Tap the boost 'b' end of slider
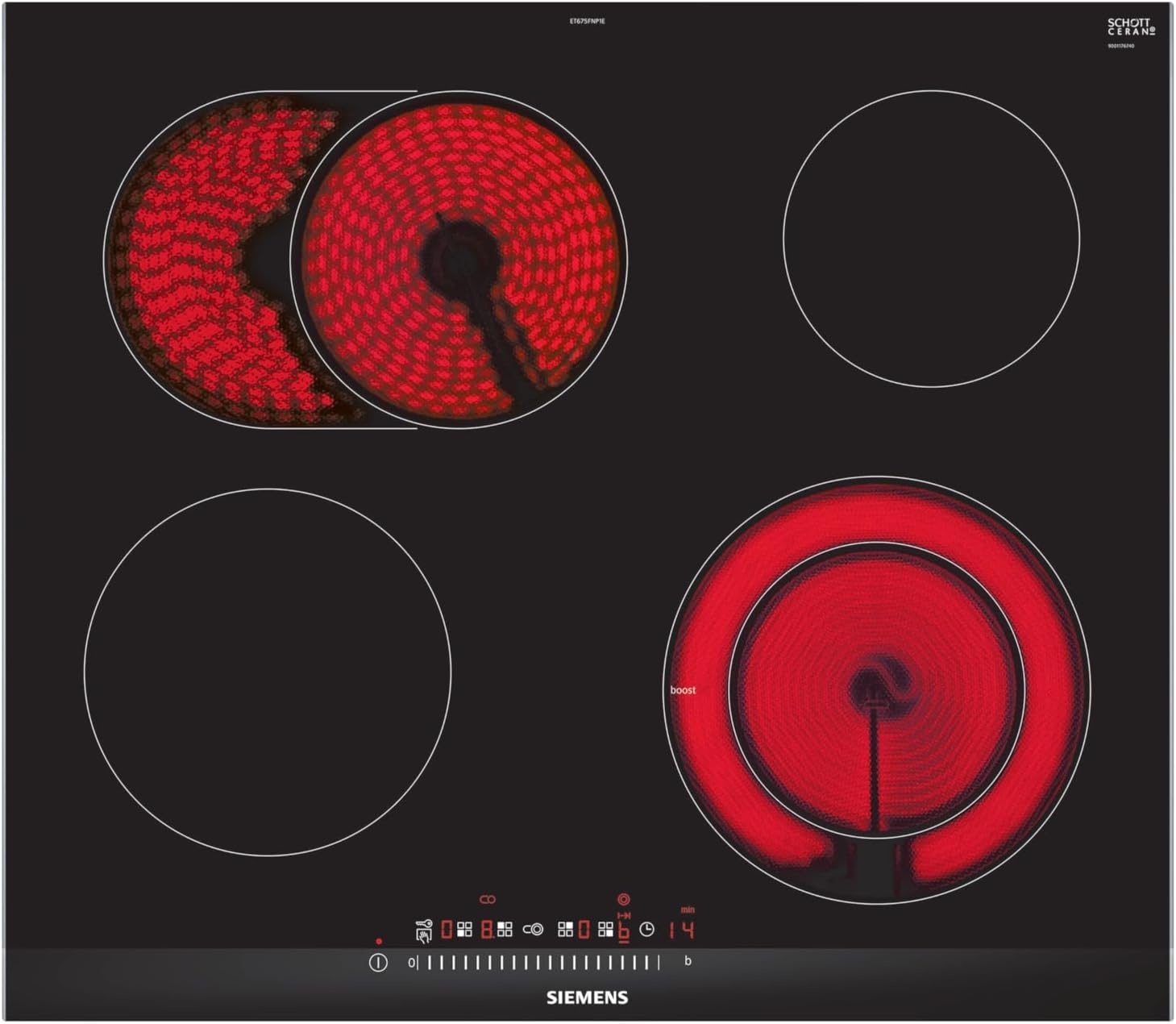 pyautogui.click(x=688, y=961)
